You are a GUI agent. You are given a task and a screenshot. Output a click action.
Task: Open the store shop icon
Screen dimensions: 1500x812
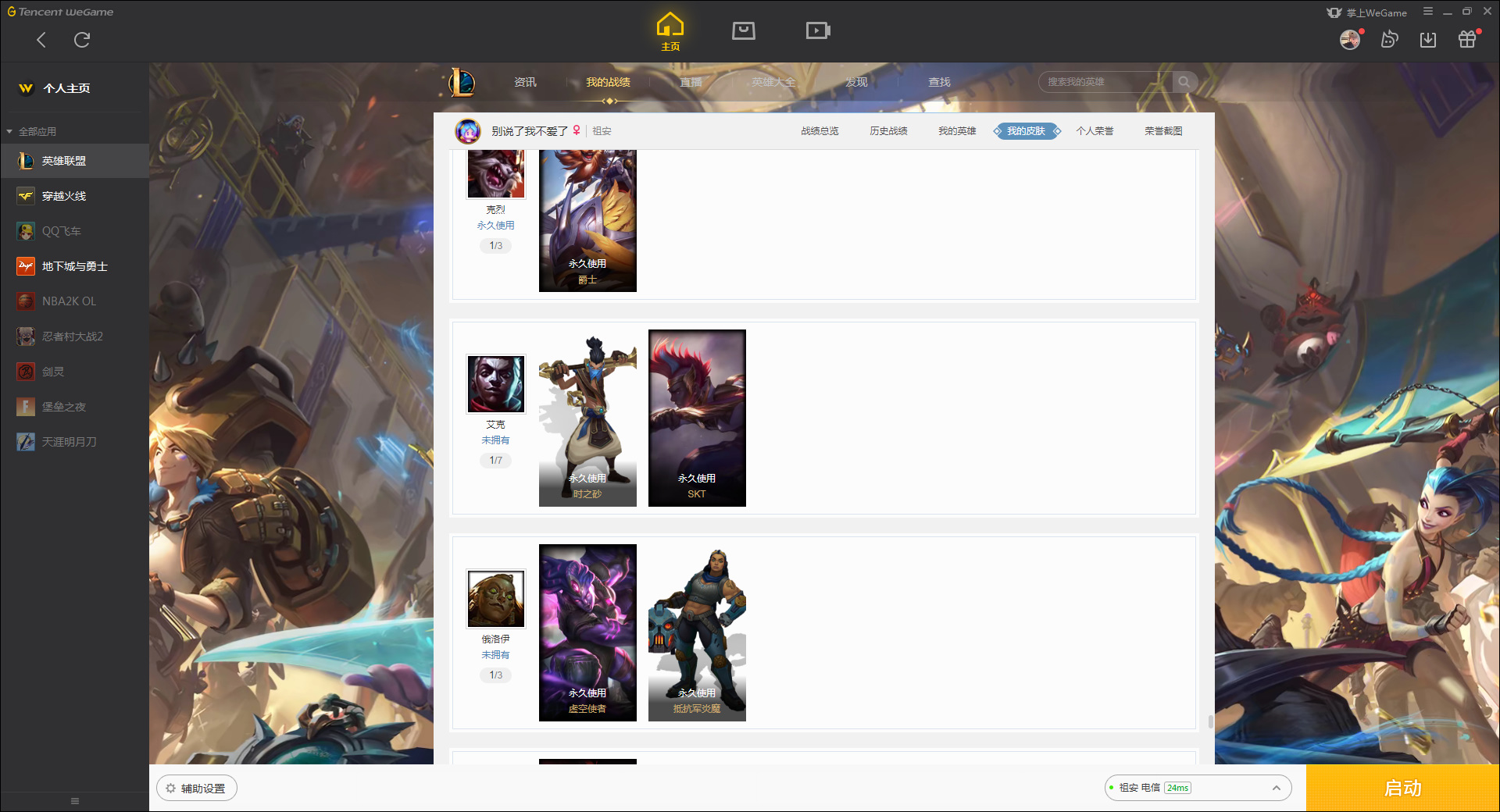pyautogui.click(x=744, y=30)
